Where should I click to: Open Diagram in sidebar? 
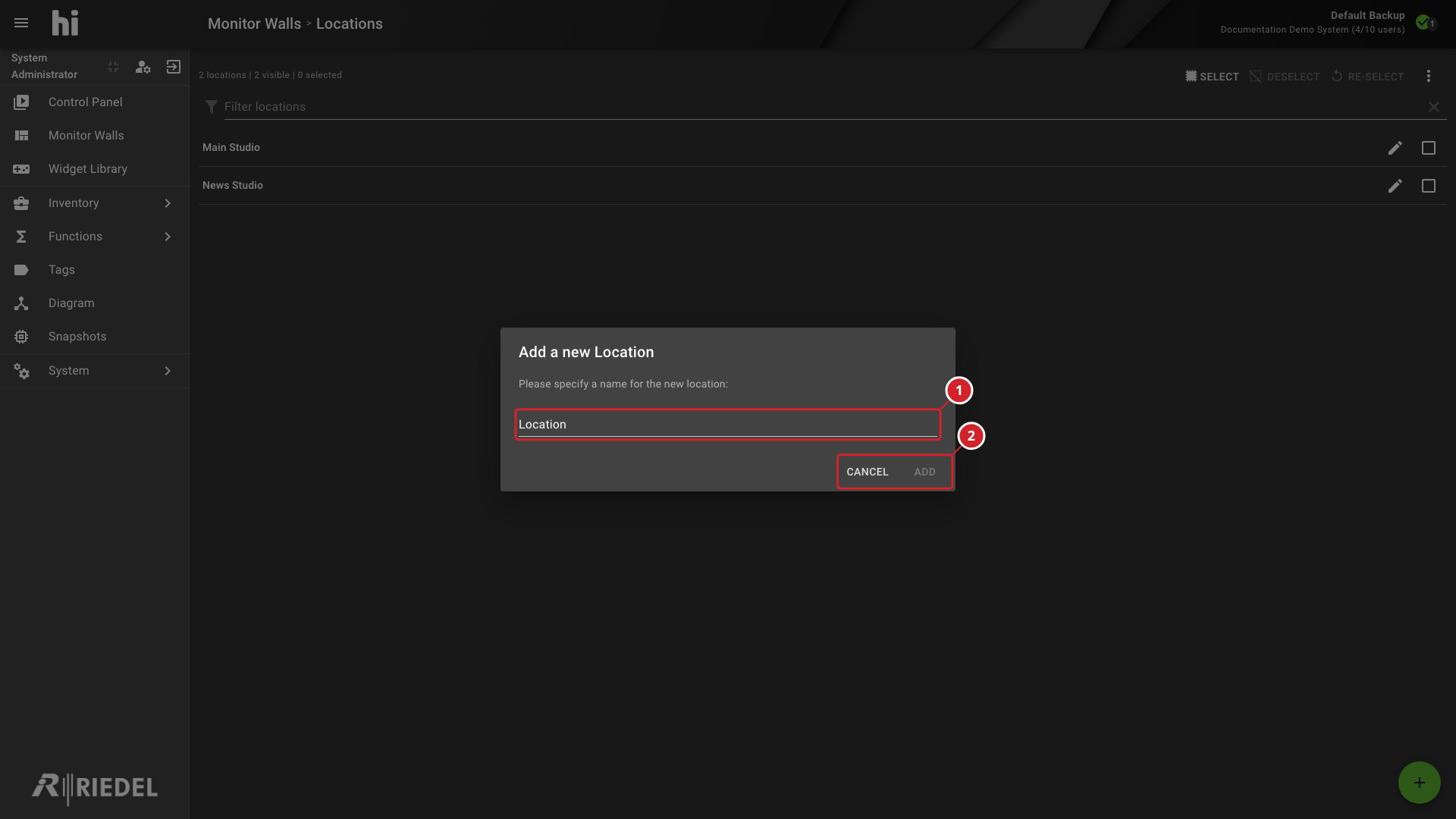tap(94, 303)
